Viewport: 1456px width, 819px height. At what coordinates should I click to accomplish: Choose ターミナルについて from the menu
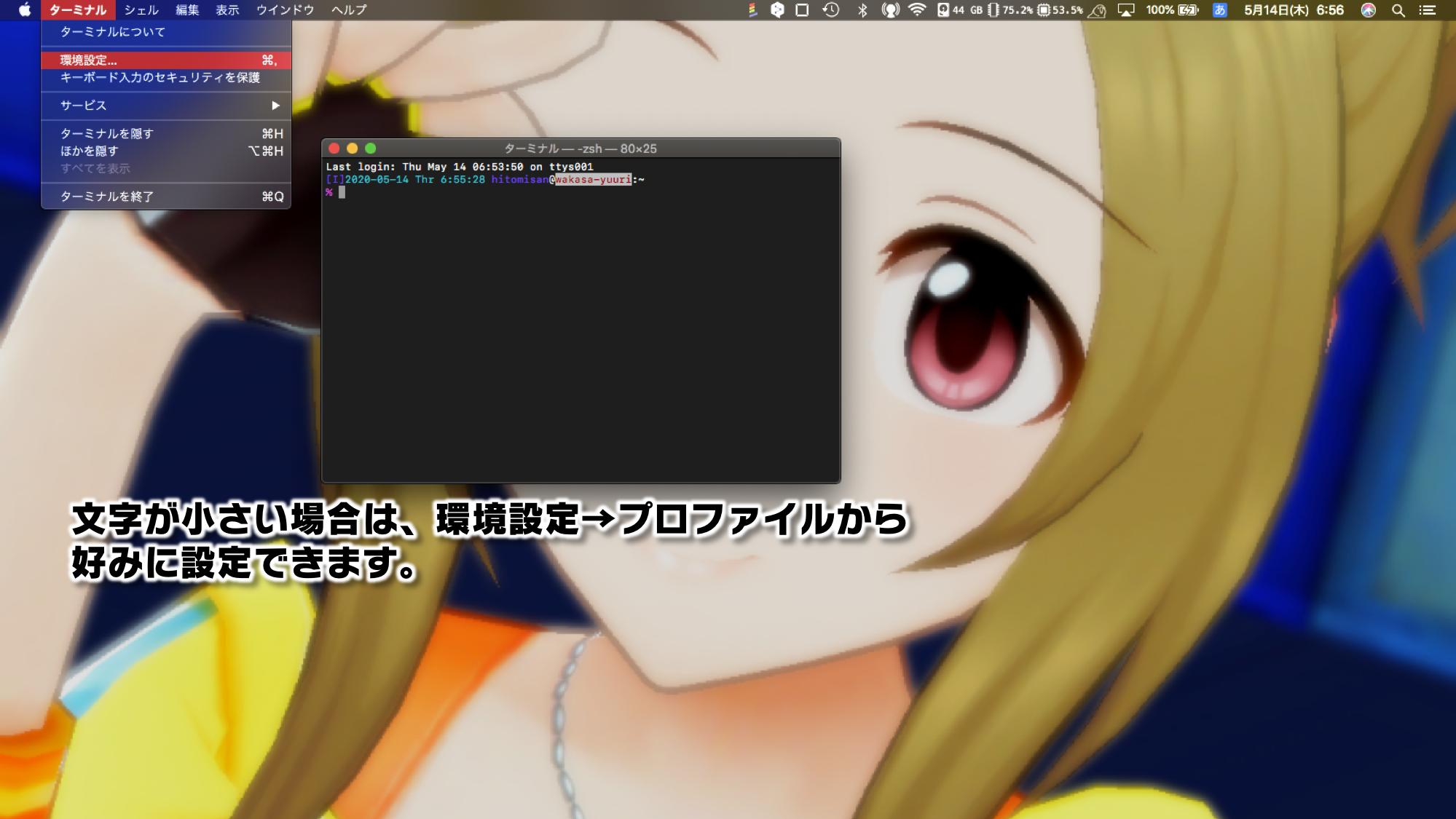(x=166, y=32)
